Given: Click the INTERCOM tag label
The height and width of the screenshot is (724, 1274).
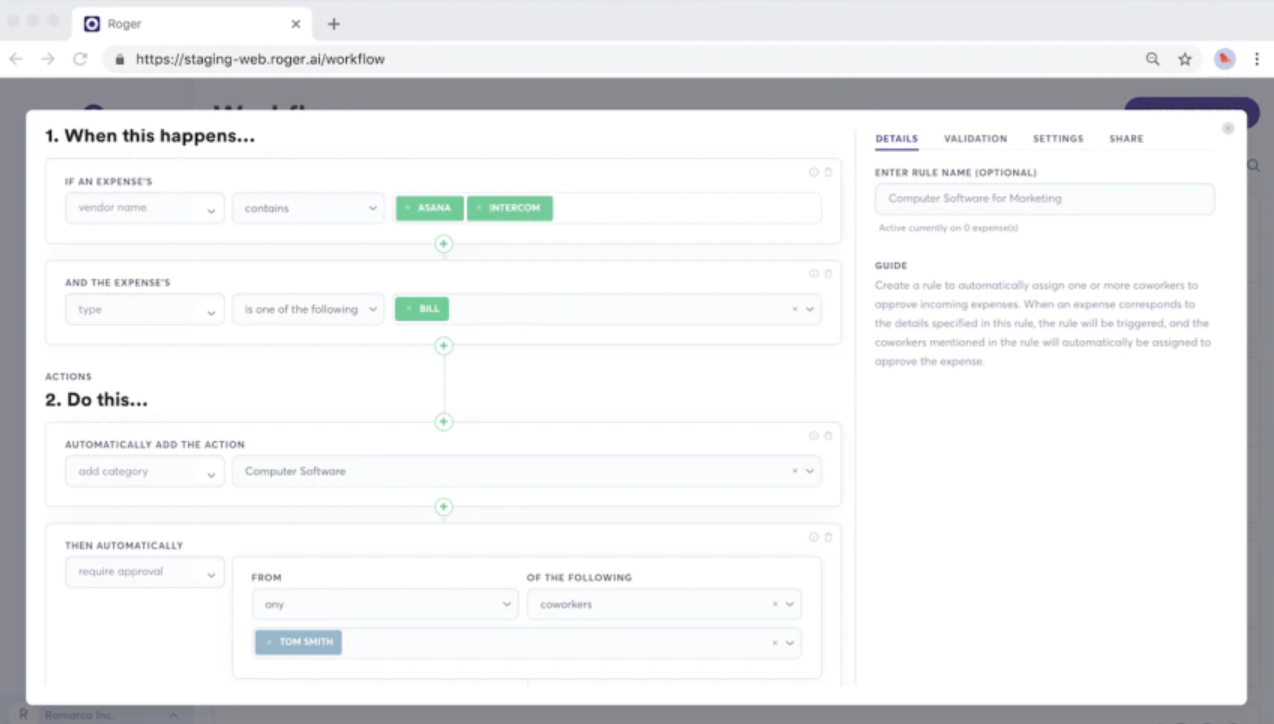Looking at the screenshot, I should [x=515, y=208].
